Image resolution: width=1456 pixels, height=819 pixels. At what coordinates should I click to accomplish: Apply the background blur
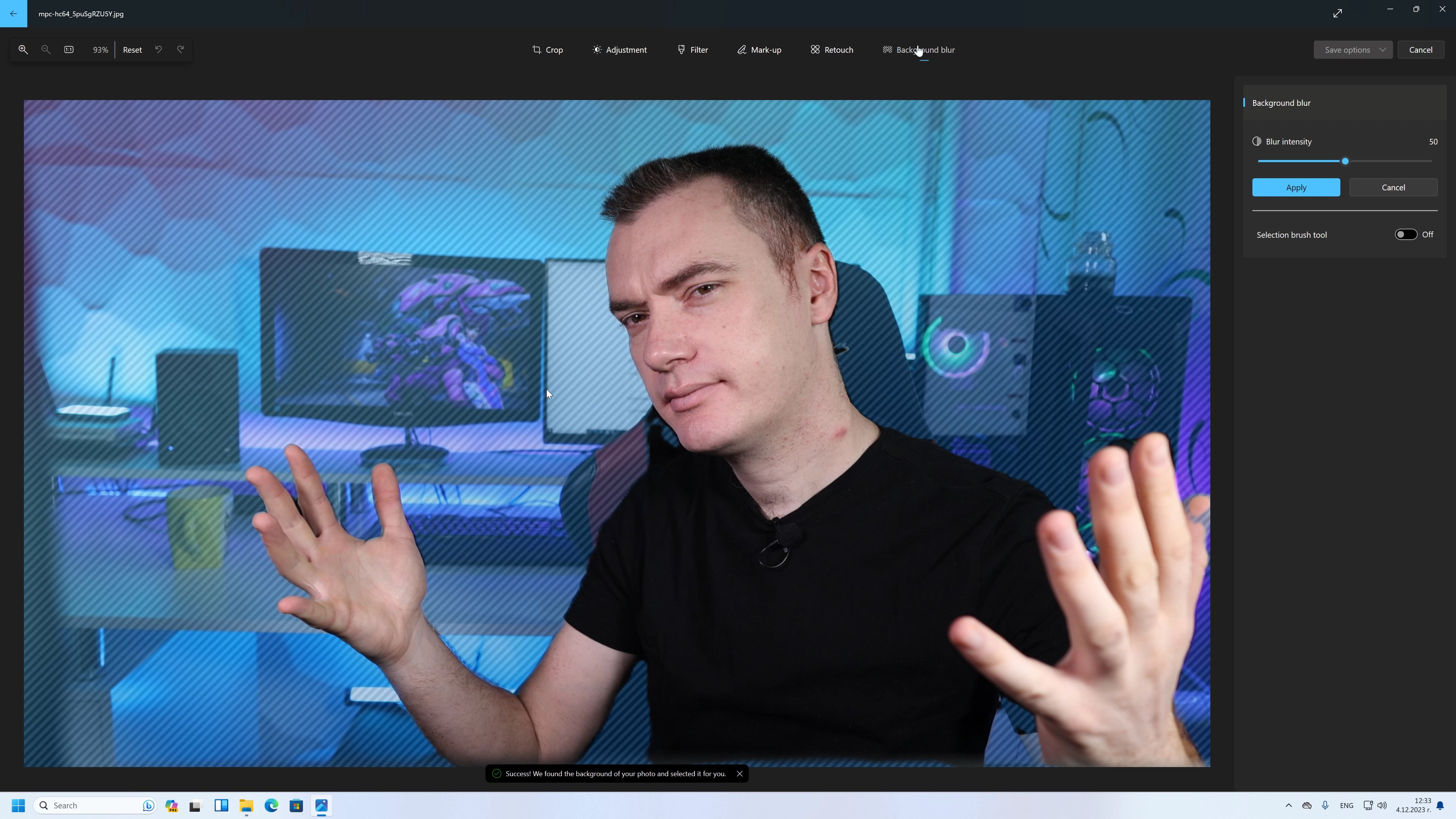[1296, 188]
